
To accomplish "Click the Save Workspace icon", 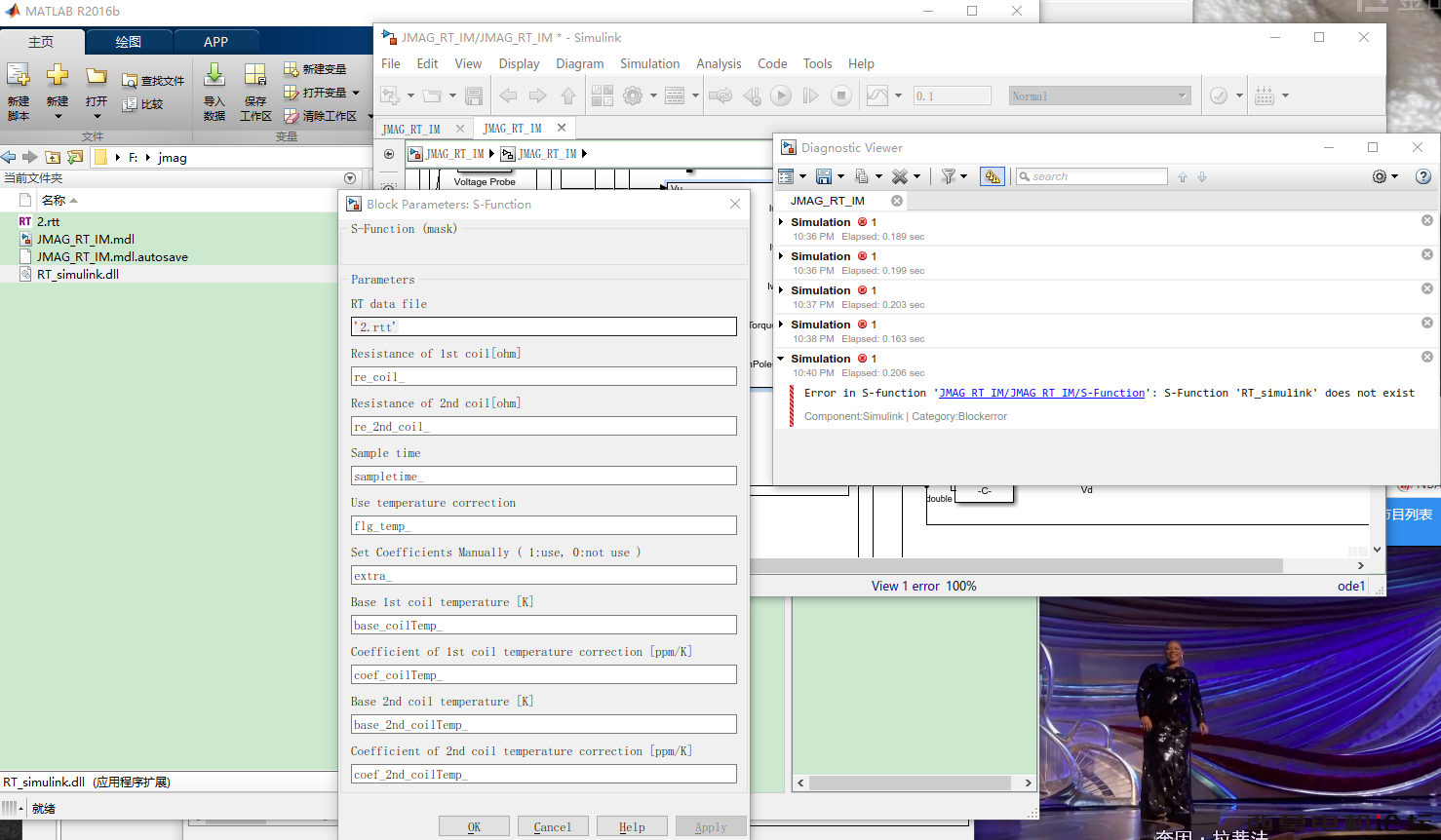I will (255, 75).
